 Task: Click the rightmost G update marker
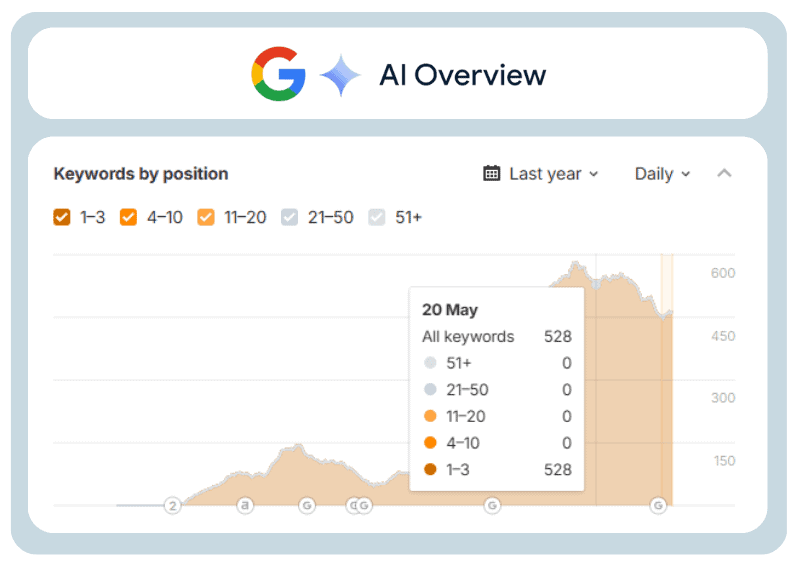tap(658, 505)
